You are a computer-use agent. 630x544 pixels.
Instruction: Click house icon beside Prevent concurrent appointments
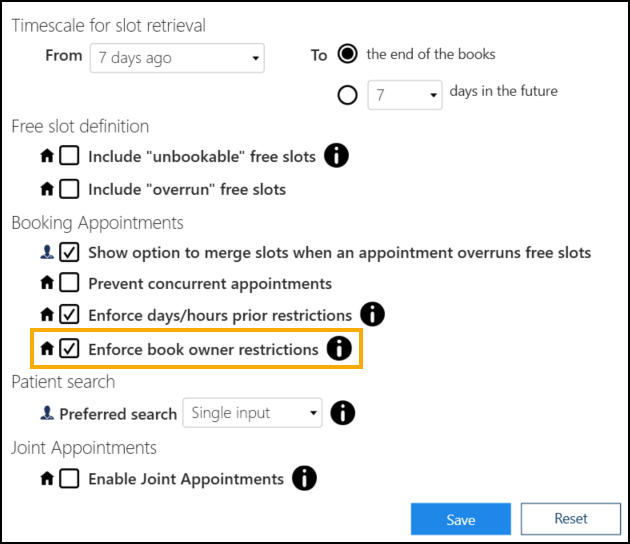click(46, 283)
